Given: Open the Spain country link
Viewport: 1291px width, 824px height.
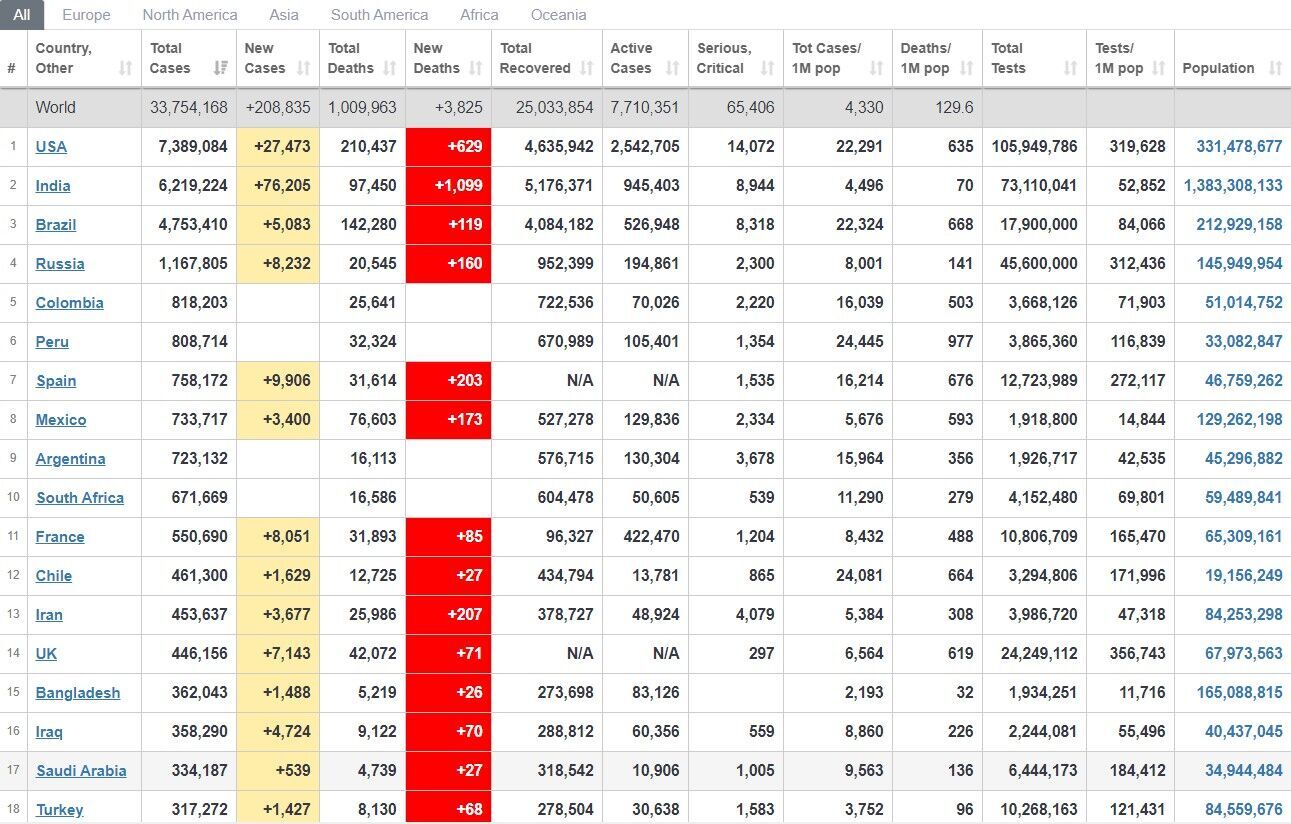Looking at the screenshot, I should (x=56, y=380).
